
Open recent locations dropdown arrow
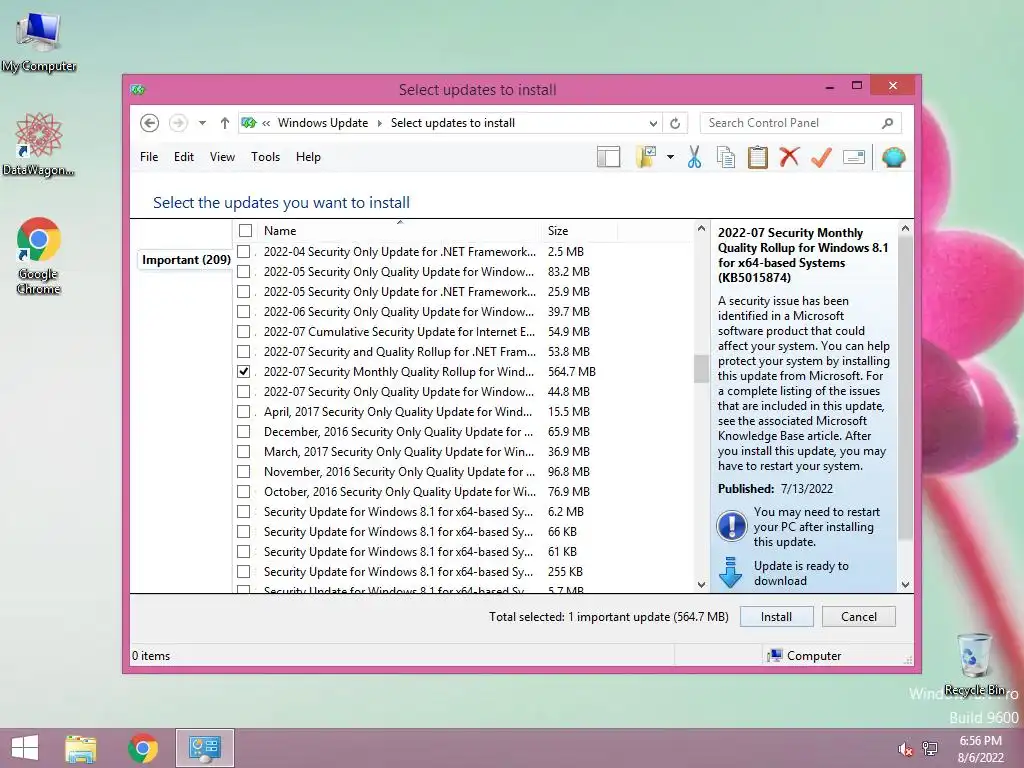pos(202,123)
